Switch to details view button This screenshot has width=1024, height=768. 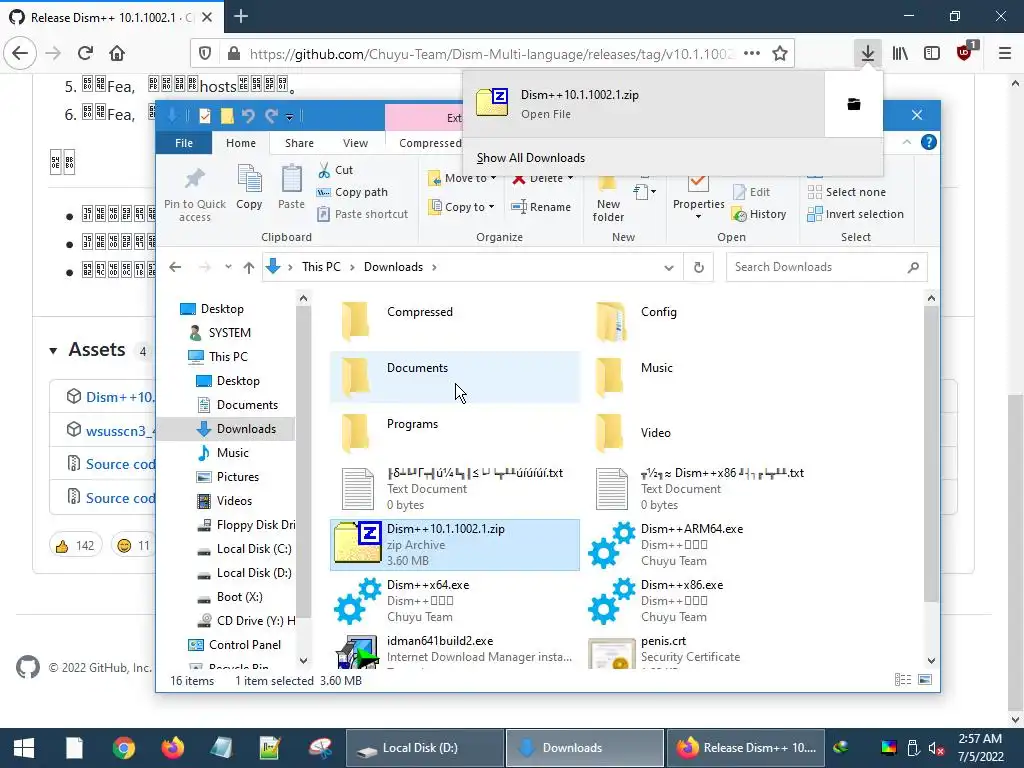click(x=903, y=680)
